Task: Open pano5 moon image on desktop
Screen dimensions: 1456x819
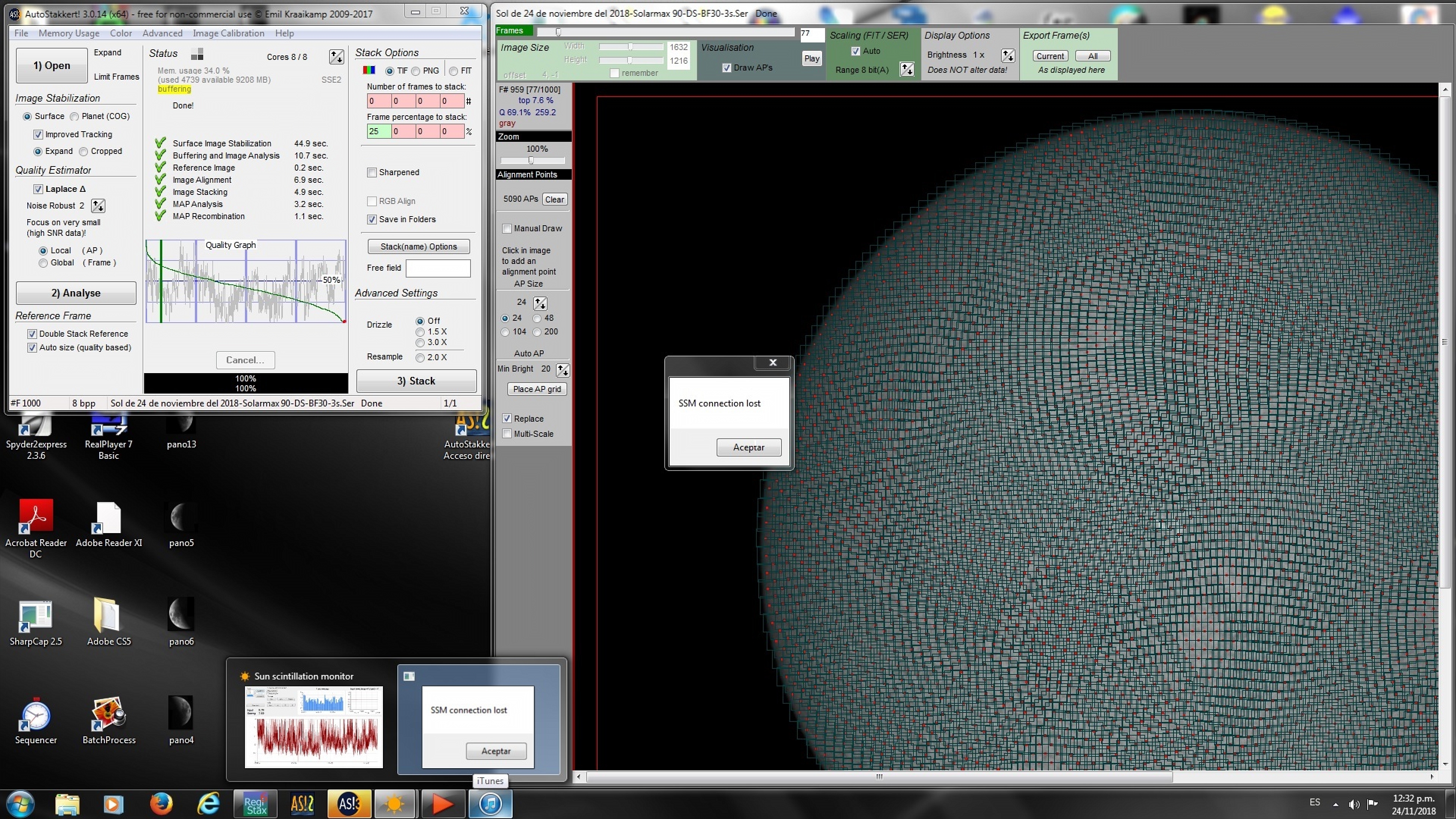Action: pyautogui.click(x=181, y=524)
